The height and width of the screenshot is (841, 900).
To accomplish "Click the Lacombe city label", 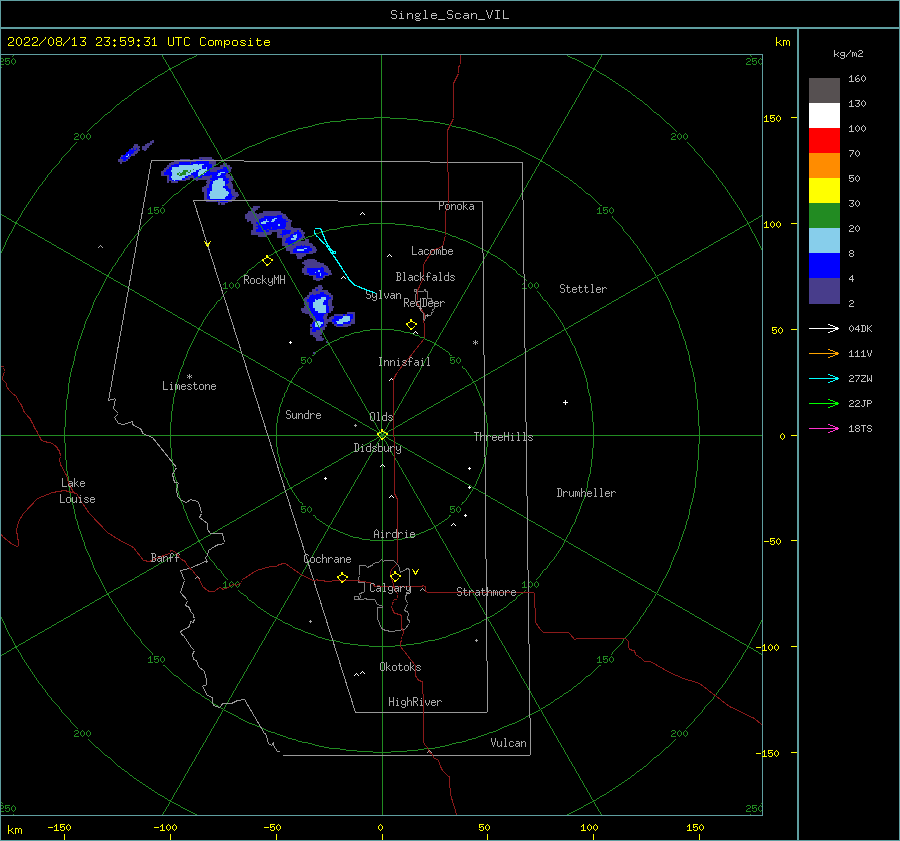I will [x=432, y=251].
